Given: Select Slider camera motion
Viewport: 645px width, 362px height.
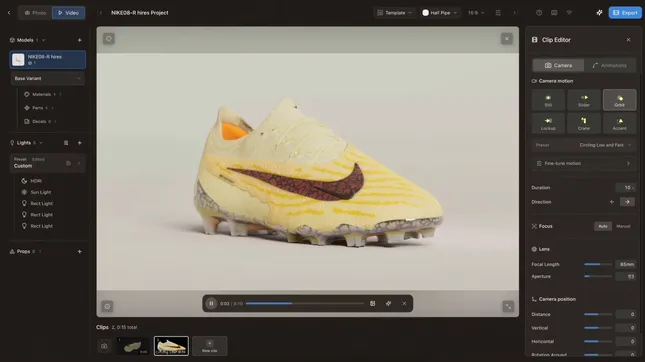Looking at the screenshot, I should pyautogui.click(x=584, y=100).
